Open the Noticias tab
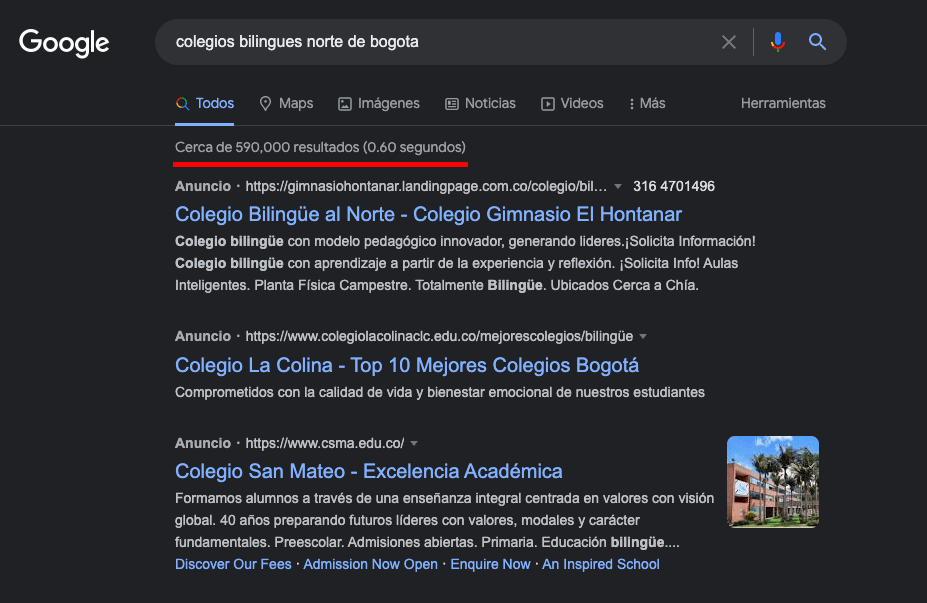Screen dimensions: 927x603 click(x=480, y=103)
